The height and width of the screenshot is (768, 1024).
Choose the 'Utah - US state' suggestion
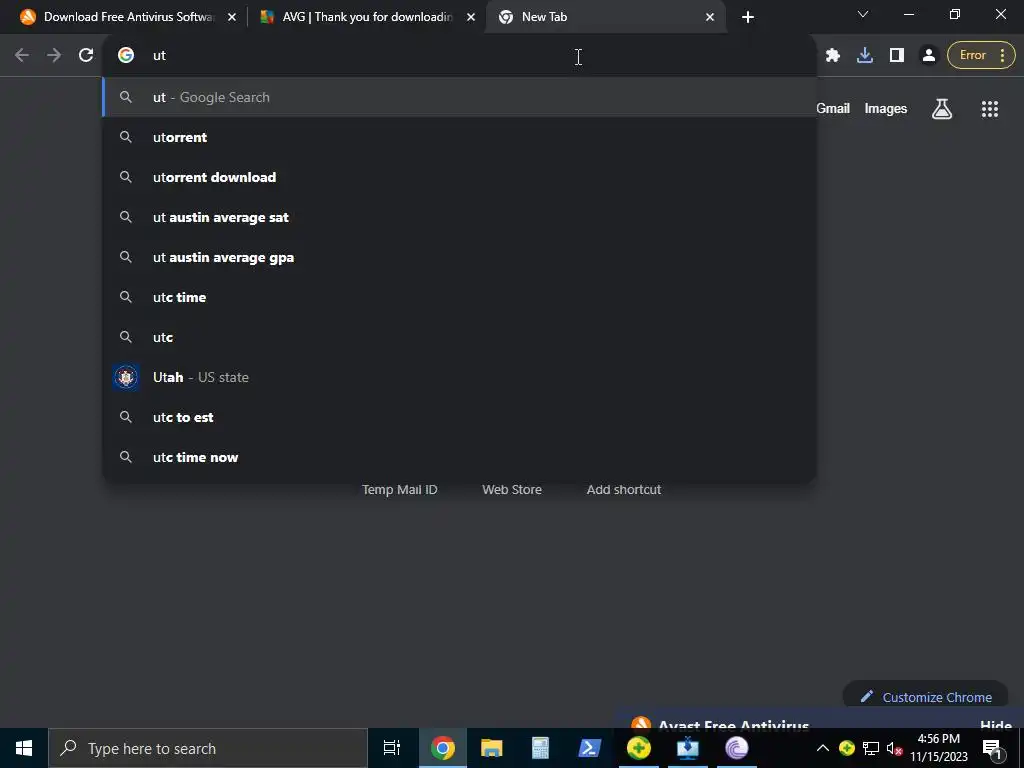(460, 377)
